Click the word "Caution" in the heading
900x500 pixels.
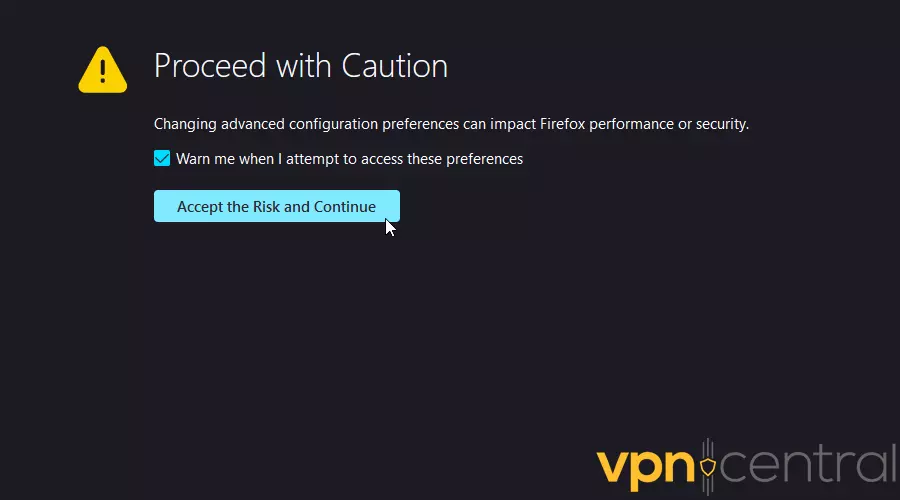tap(394, 66)
